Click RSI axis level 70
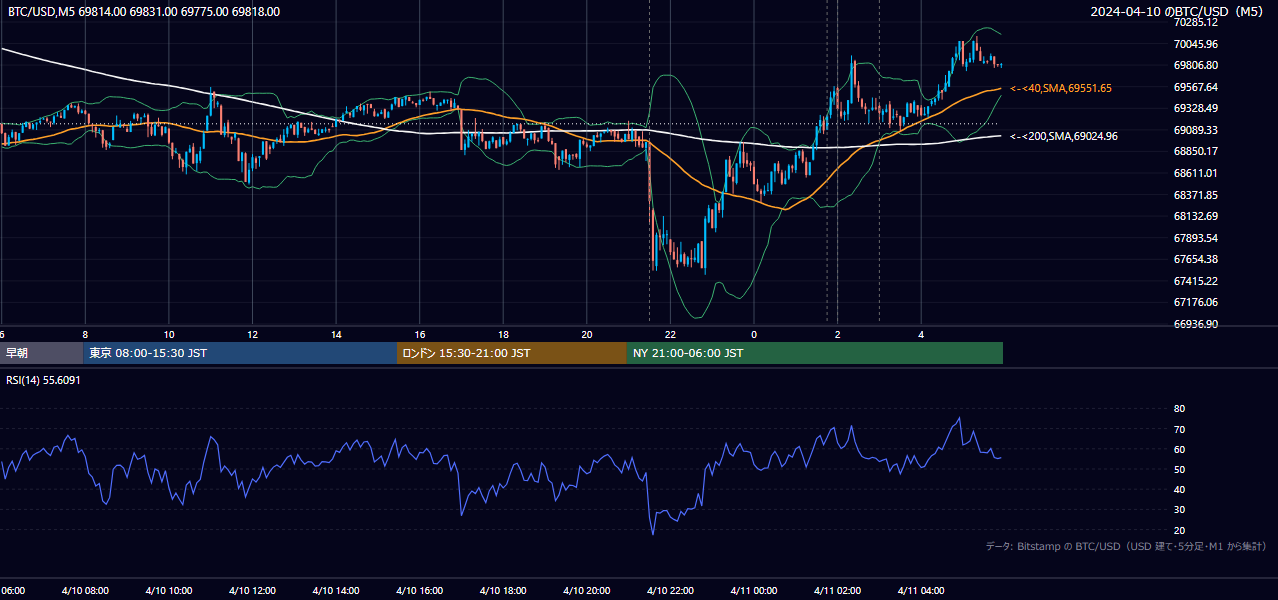Image resolution: width=1278 pixels, height=600 pixels. 1179,429
